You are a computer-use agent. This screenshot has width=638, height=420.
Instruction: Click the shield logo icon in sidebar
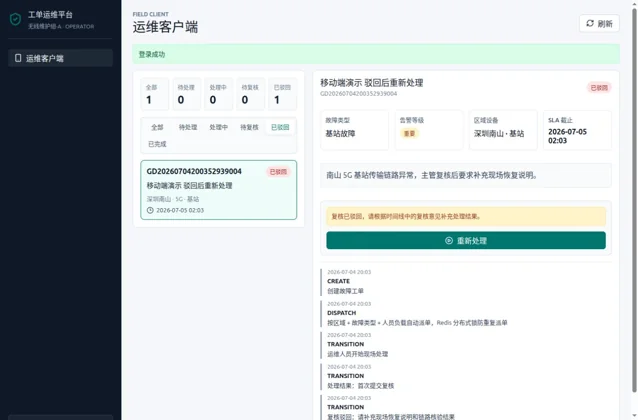pos(15,19)
